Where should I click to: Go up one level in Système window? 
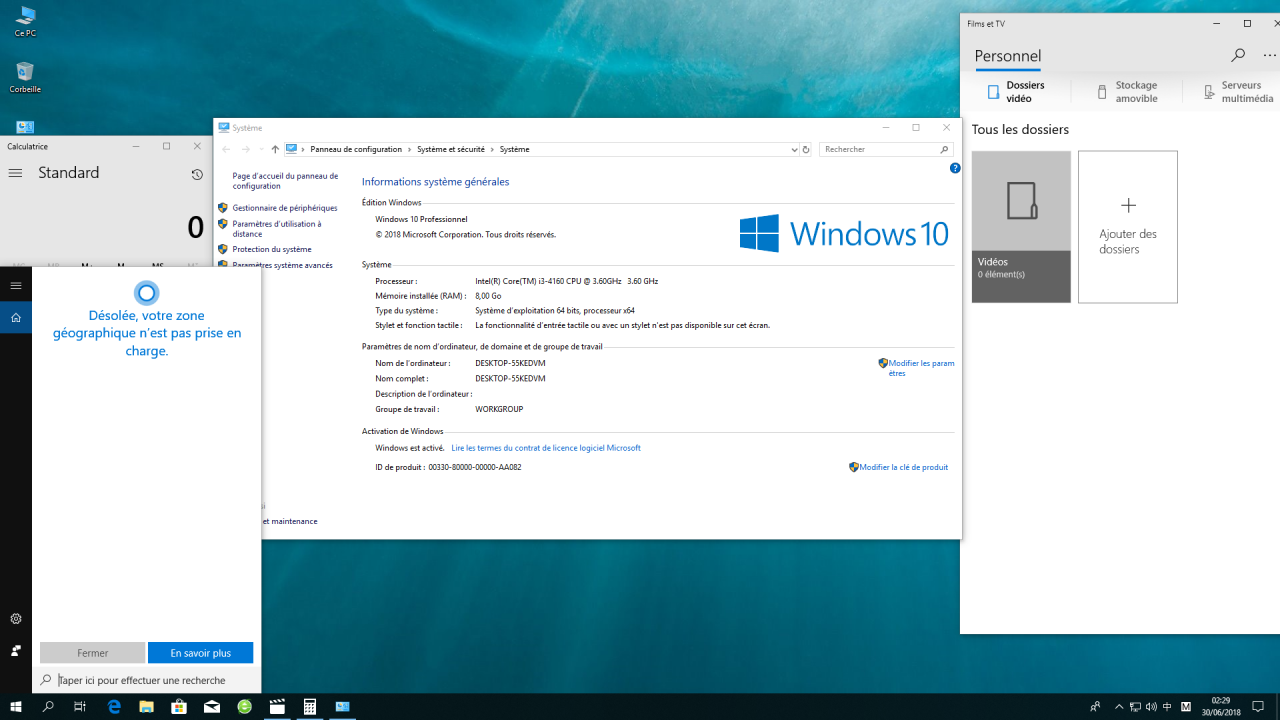pyautogui.click(x=275, y=149)
